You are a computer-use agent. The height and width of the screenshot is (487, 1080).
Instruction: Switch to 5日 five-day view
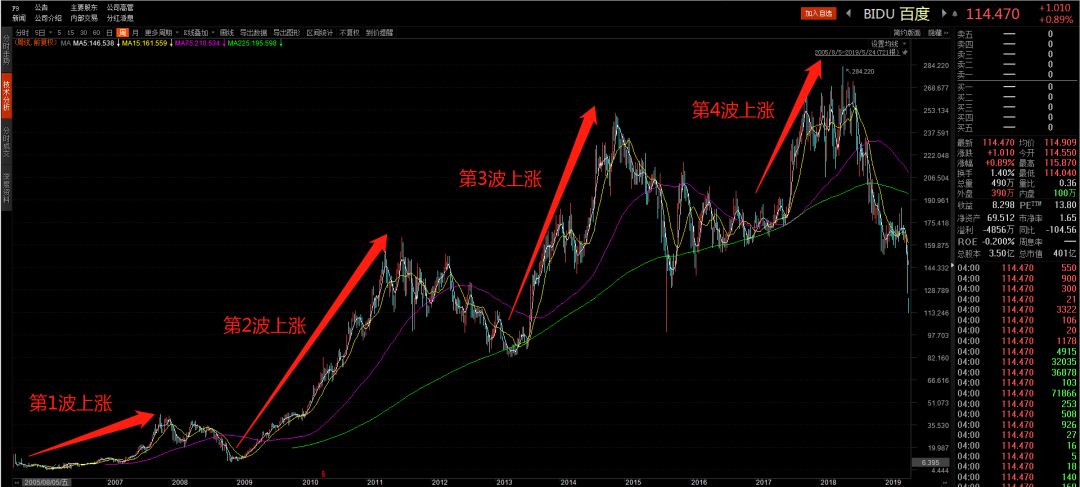tap(40, 32)
